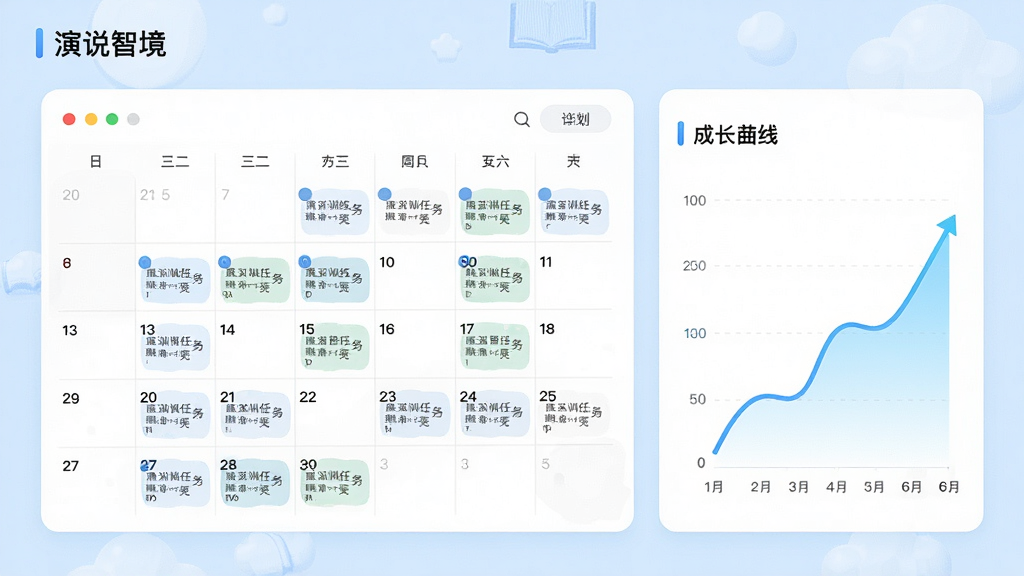Click the yellow window control dot
The image size is (1024, 576).
point(91,119)
